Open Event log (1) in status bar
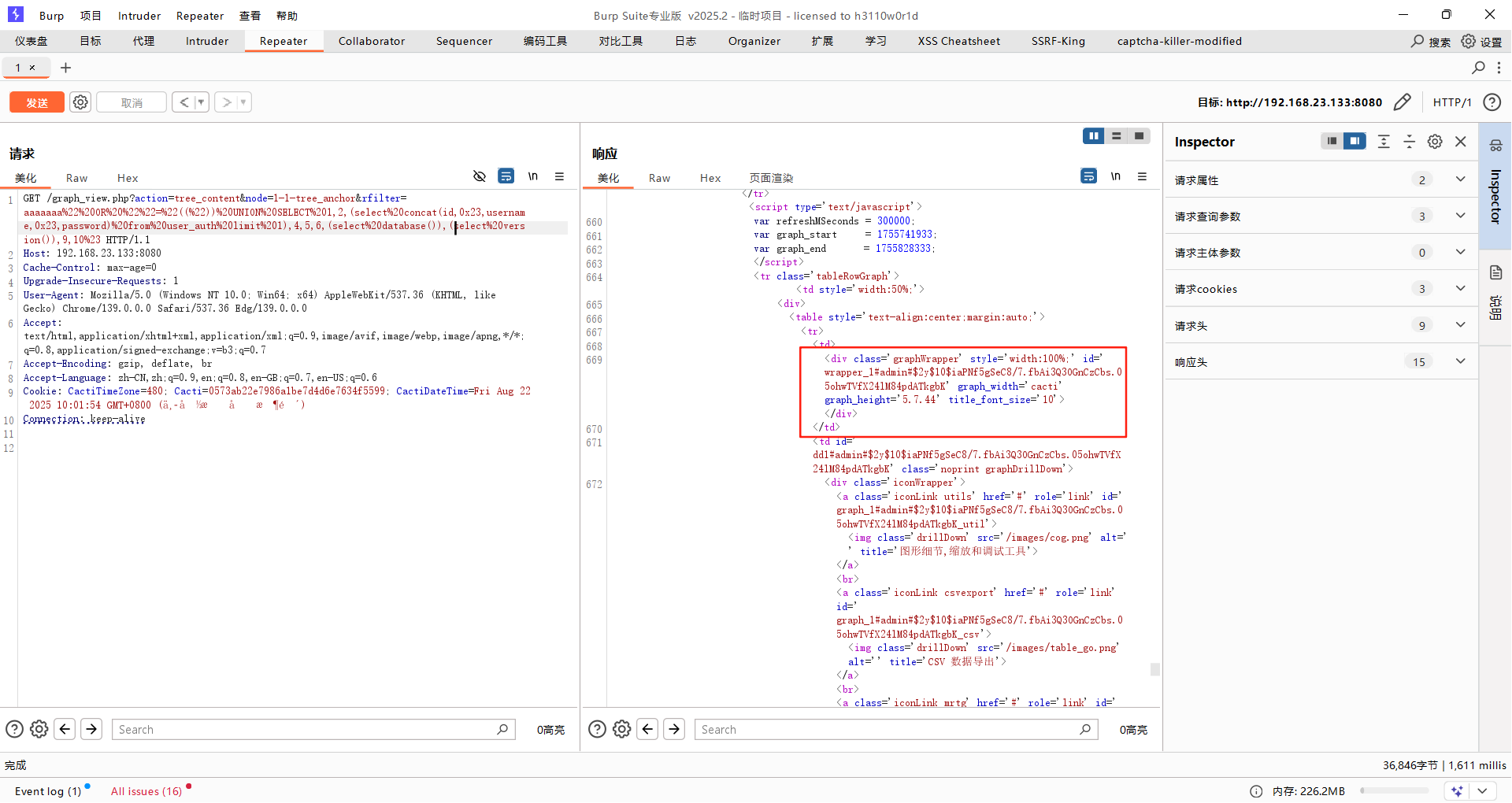This screenshot has width=1512, height=803. click(x=49, y=790)
